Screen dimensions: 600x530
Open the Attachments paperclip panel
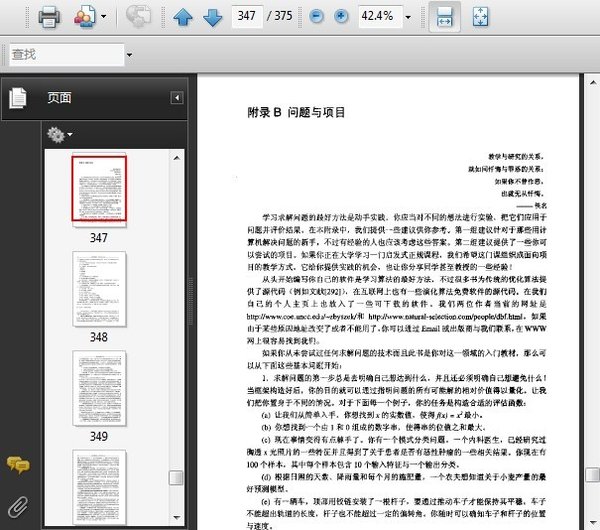pos(17,503)
